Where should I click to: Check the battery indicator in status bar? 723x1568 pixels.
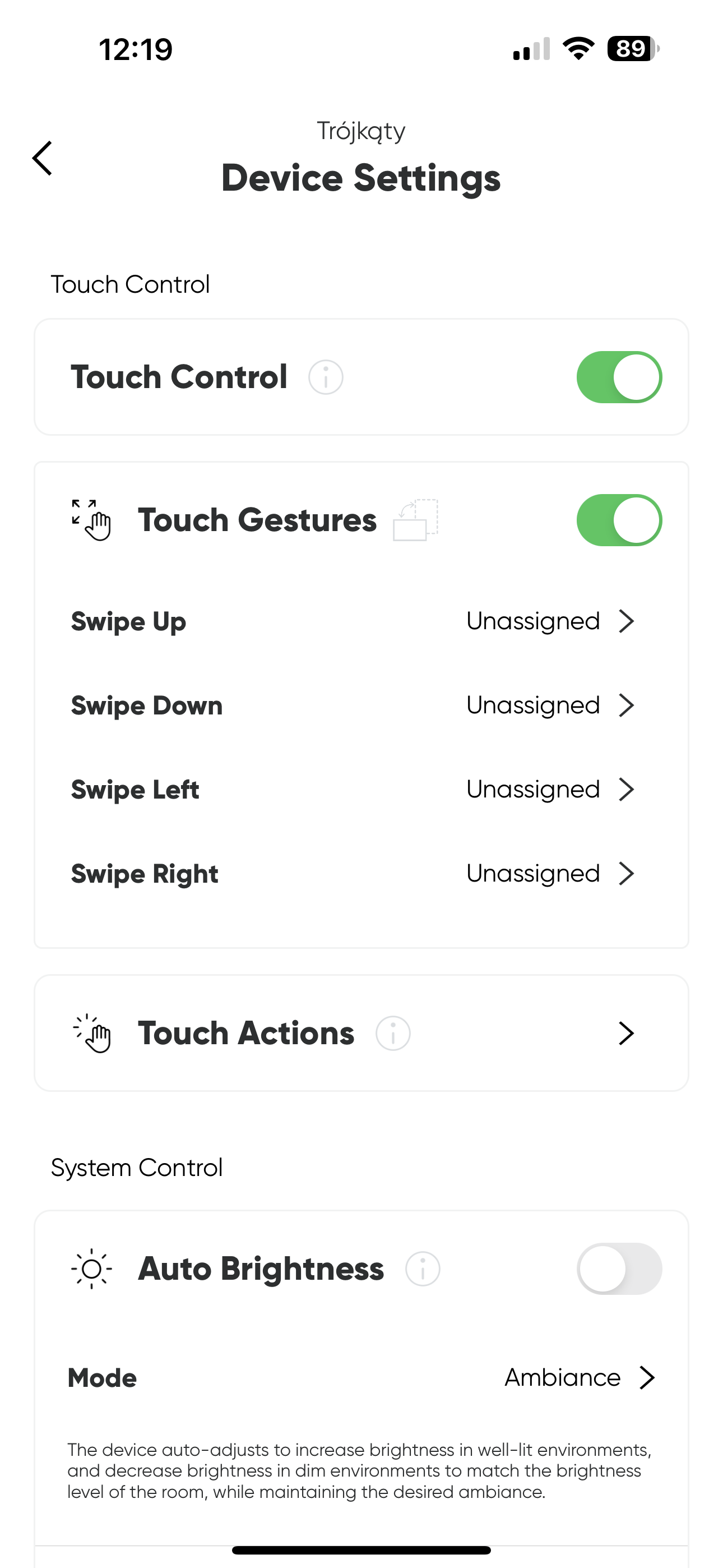click(633, 49)
